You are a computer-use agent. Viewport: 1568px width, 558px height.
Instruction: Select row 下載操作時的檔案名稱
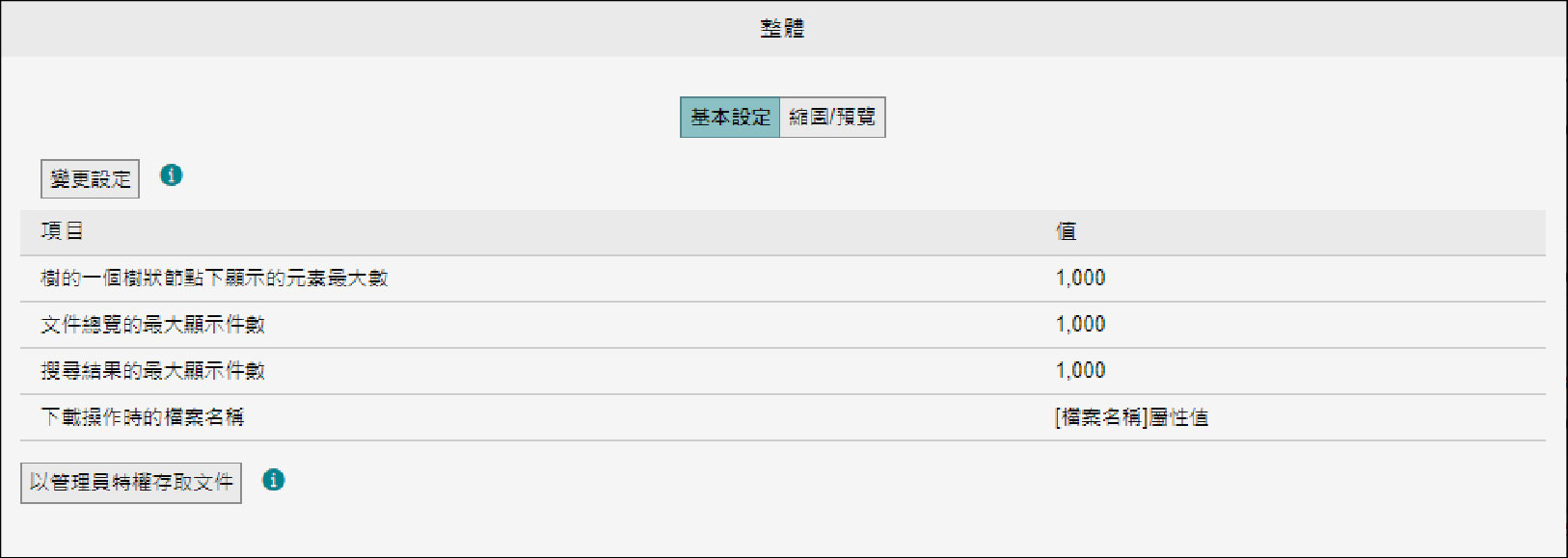(783, 417)
